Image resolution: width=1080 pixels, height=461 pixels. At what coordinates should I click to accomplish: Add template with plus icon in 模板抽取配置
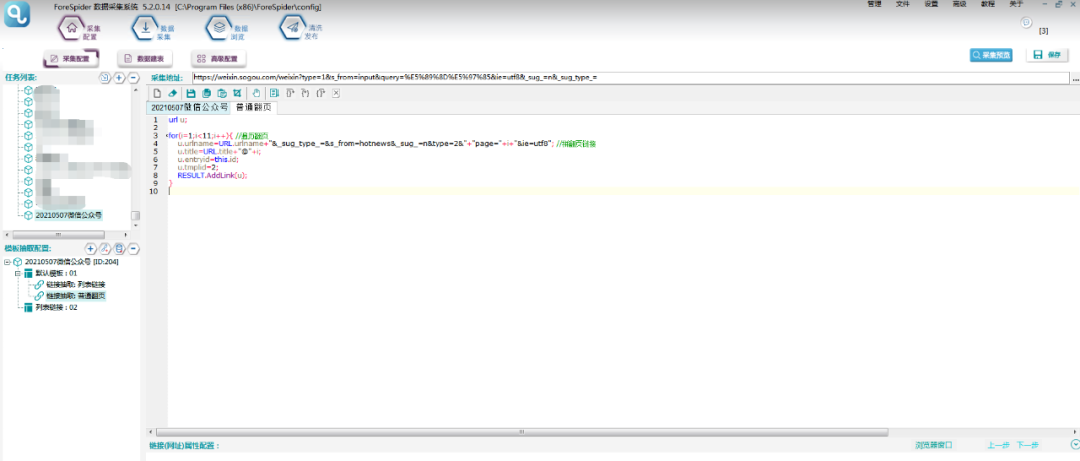(90, 248)
